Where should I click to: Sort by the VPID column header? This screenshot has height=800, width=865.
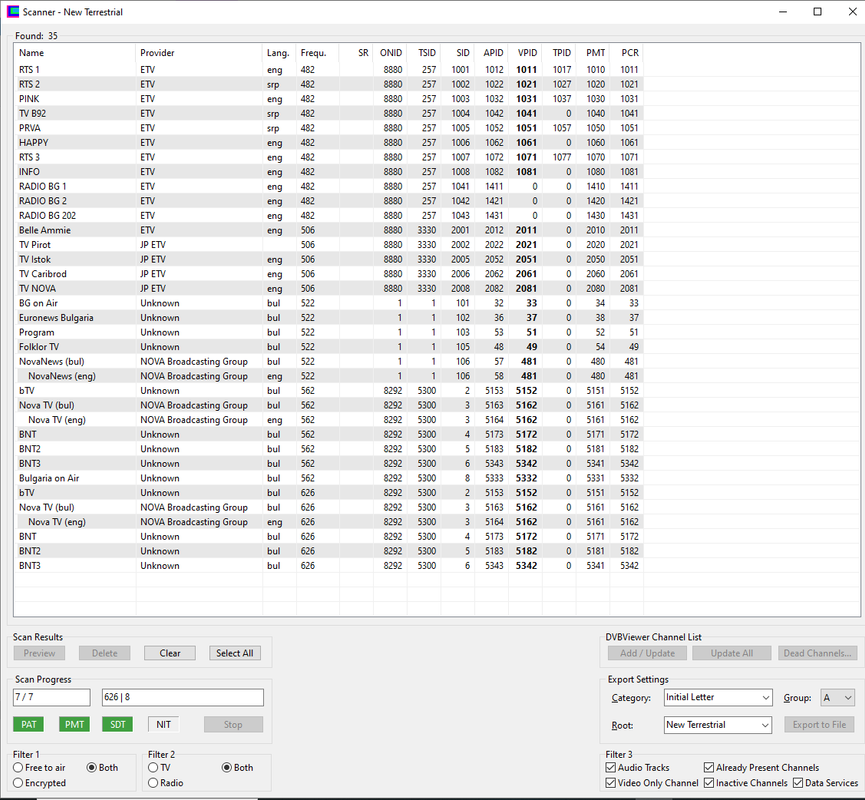coord(525,53)
